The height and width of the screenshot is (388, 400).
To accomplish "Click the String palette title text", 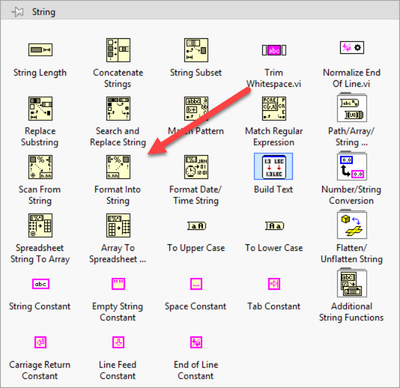I will (44, 12).
